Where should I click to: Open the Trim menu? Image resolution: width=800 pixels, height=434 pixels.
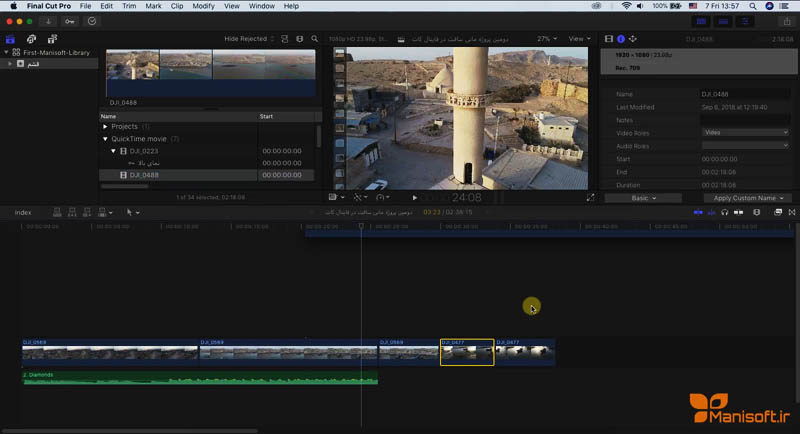pyautogui.click(x=129, y=6)
